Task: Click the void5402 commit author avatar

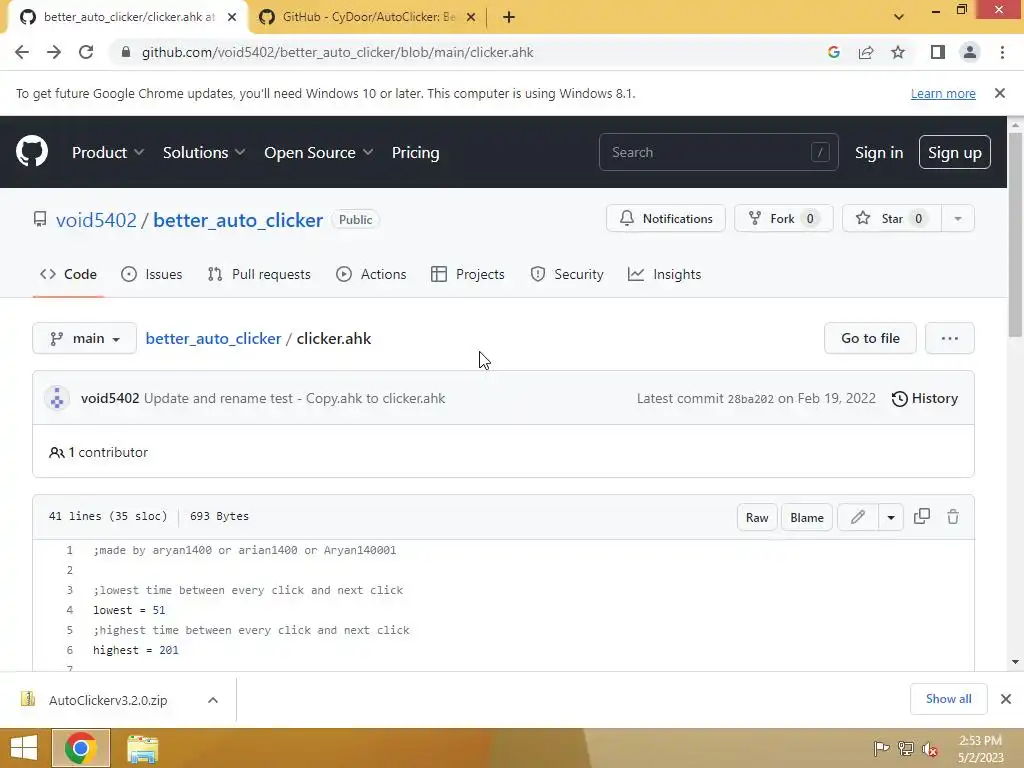Action: 57,398
